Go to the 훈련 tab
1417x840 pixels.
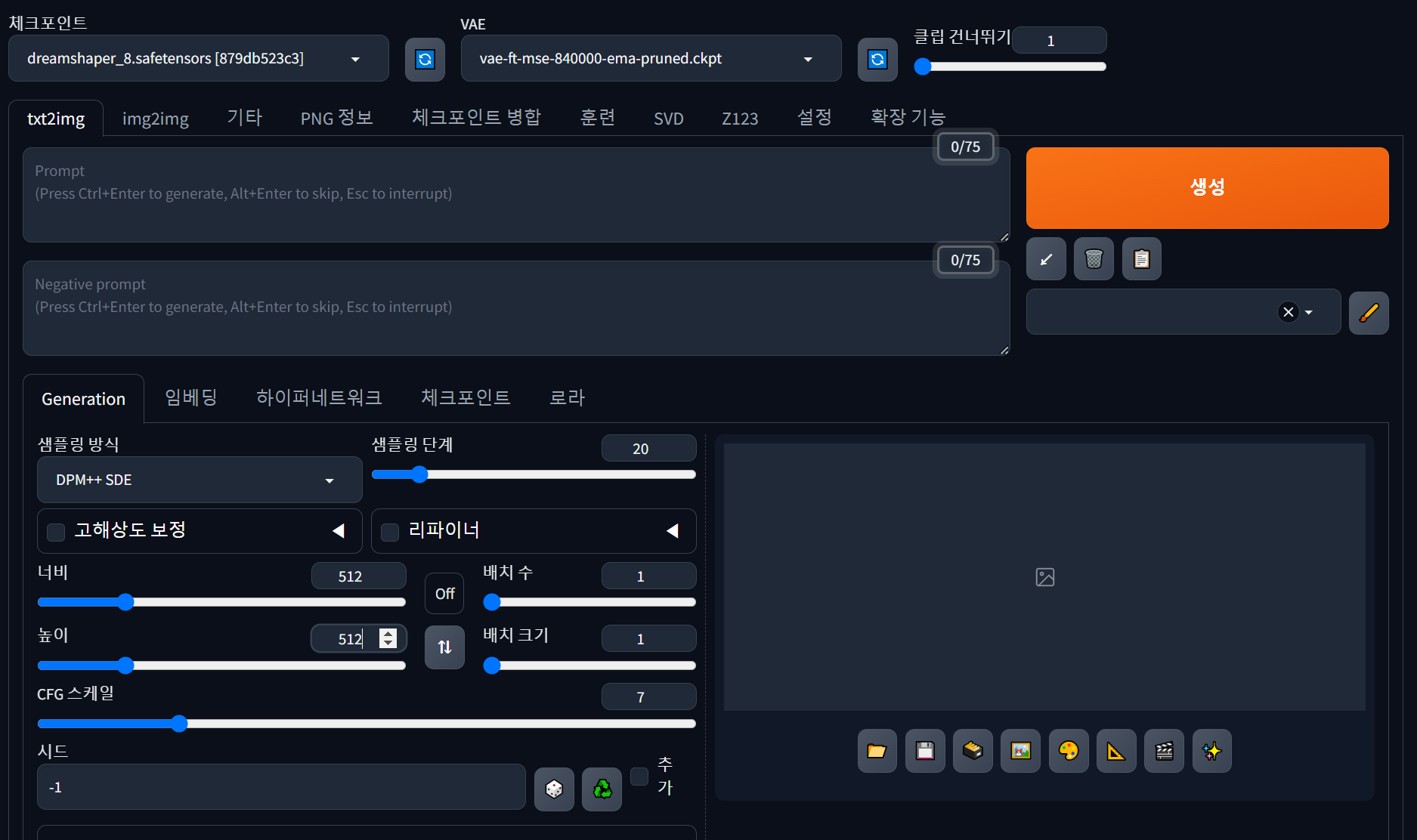coord(597,117)
